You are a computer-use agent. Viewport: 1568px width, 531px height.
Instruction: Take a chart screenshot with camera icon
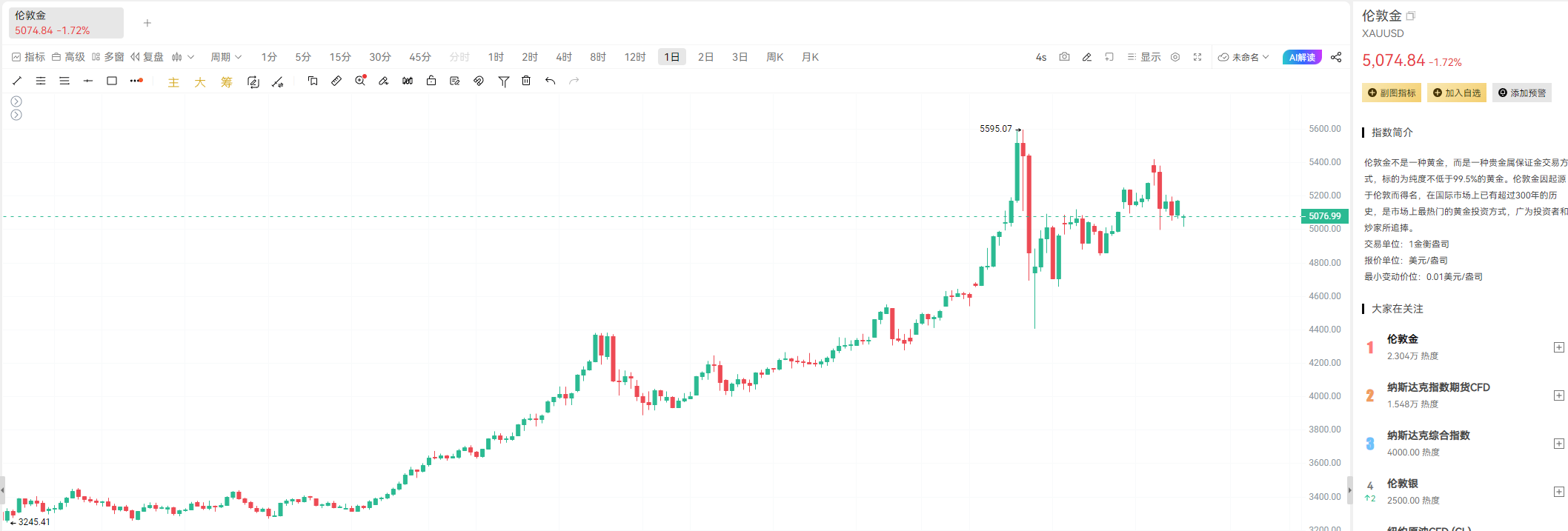(1064, 57)
